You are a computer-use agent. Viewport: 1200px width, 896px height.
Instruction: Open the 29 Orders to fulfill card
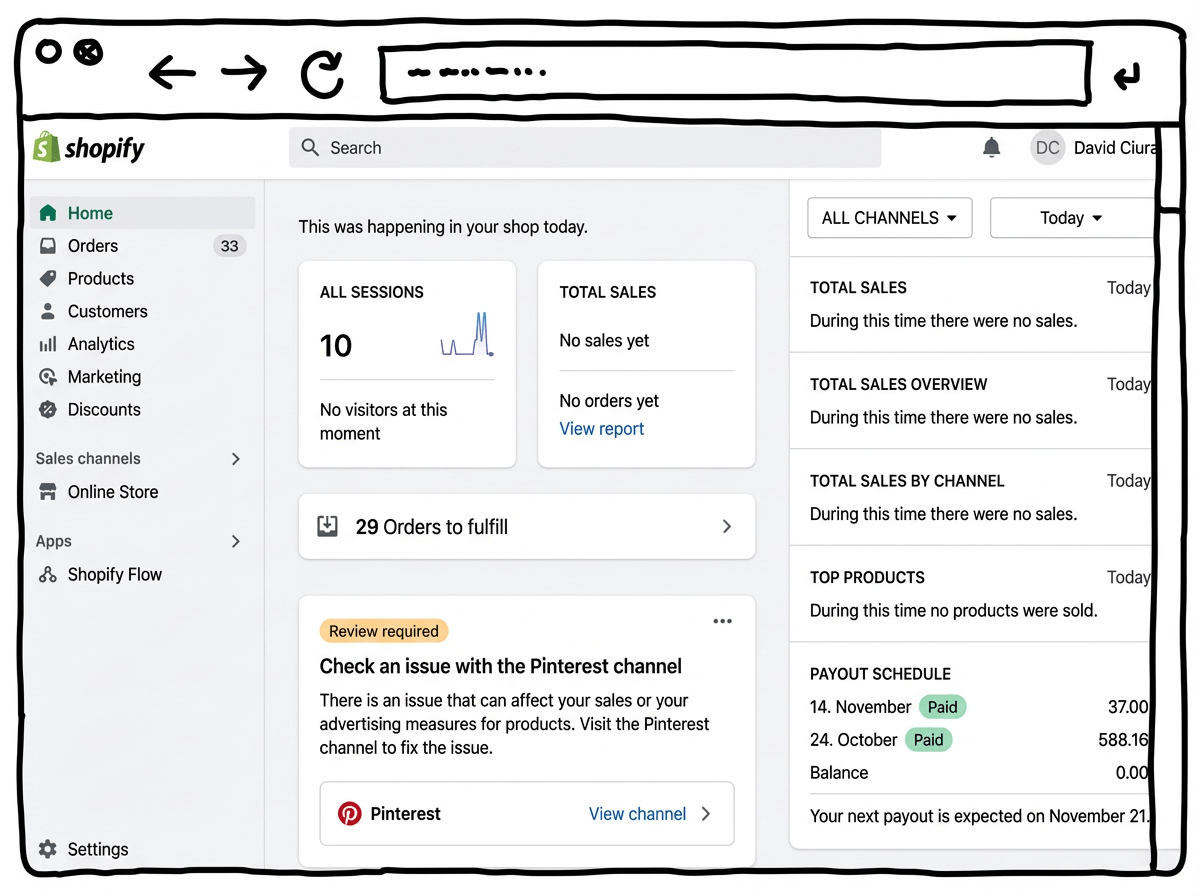[x=527, y=526]
